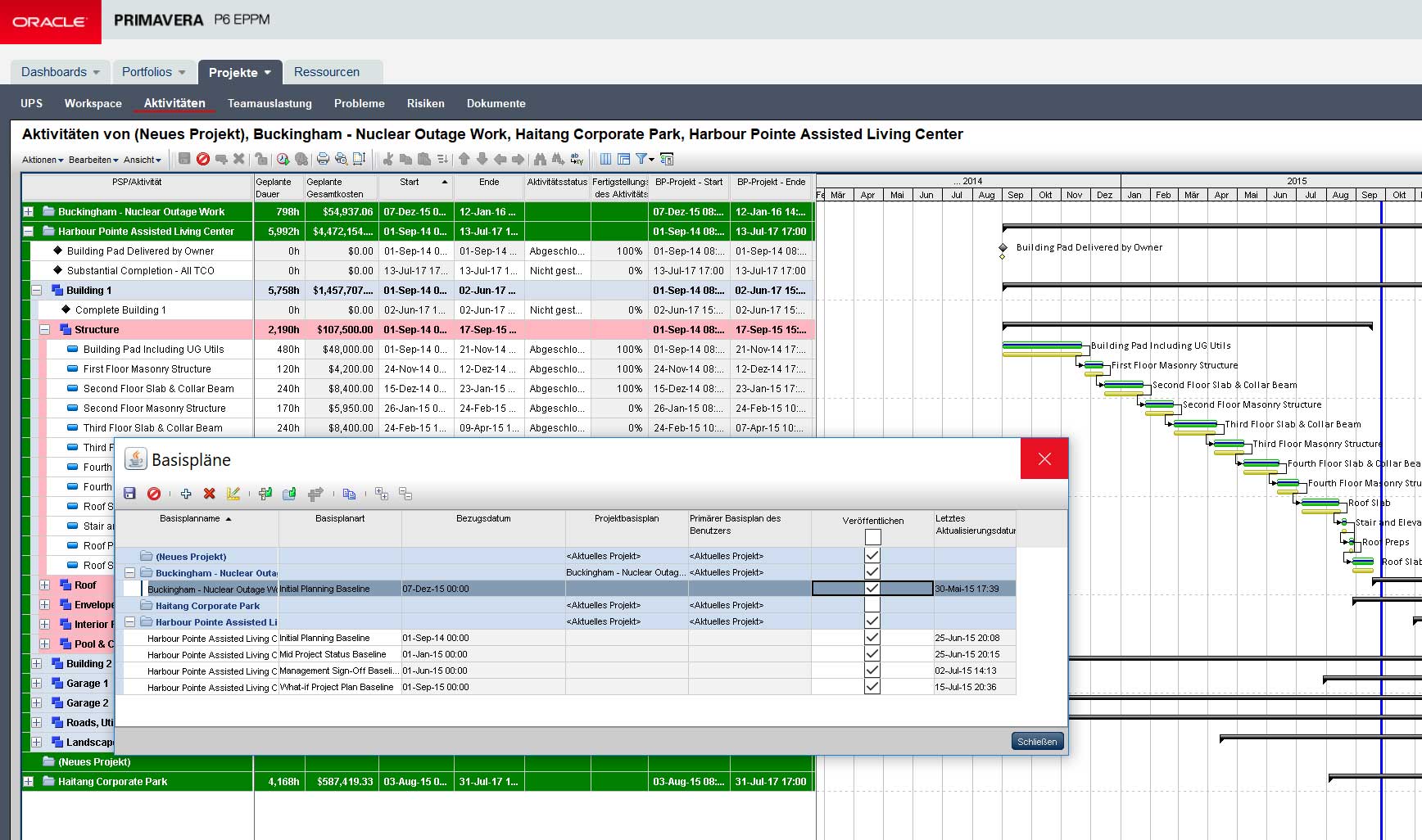Screen dimensions: 1422x840
Task: Toggle Veröffentlichen for Harbour Pointe Assisted group row
Action: click(x=872, y=621)
